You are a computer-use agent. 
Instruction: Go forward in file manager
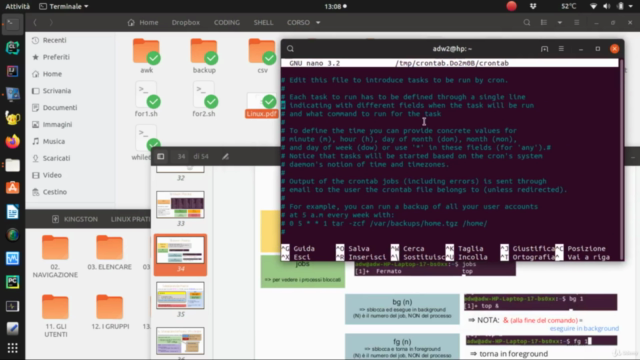(x=51, y=22)
